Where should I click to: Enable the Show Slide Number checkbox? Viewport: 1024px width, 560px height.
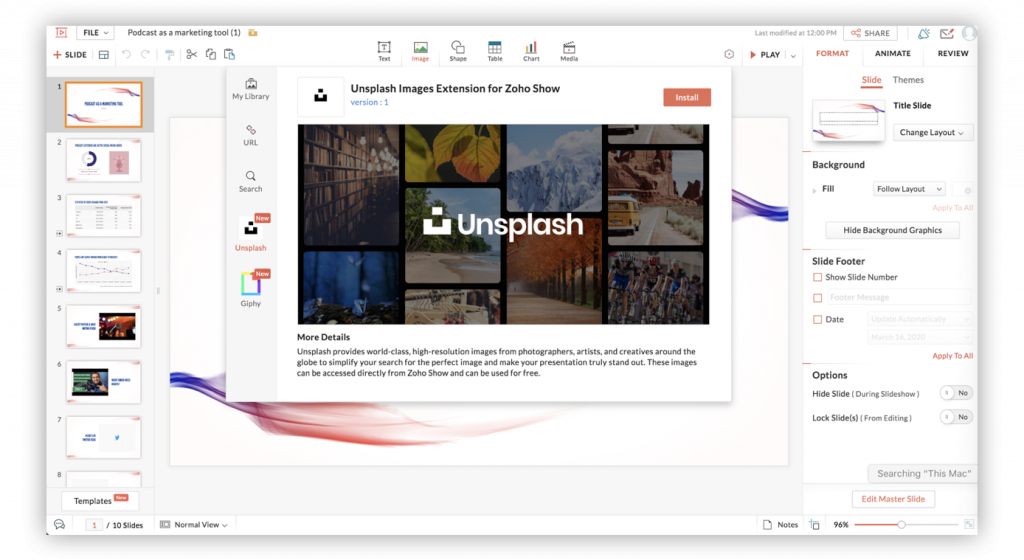818,277
